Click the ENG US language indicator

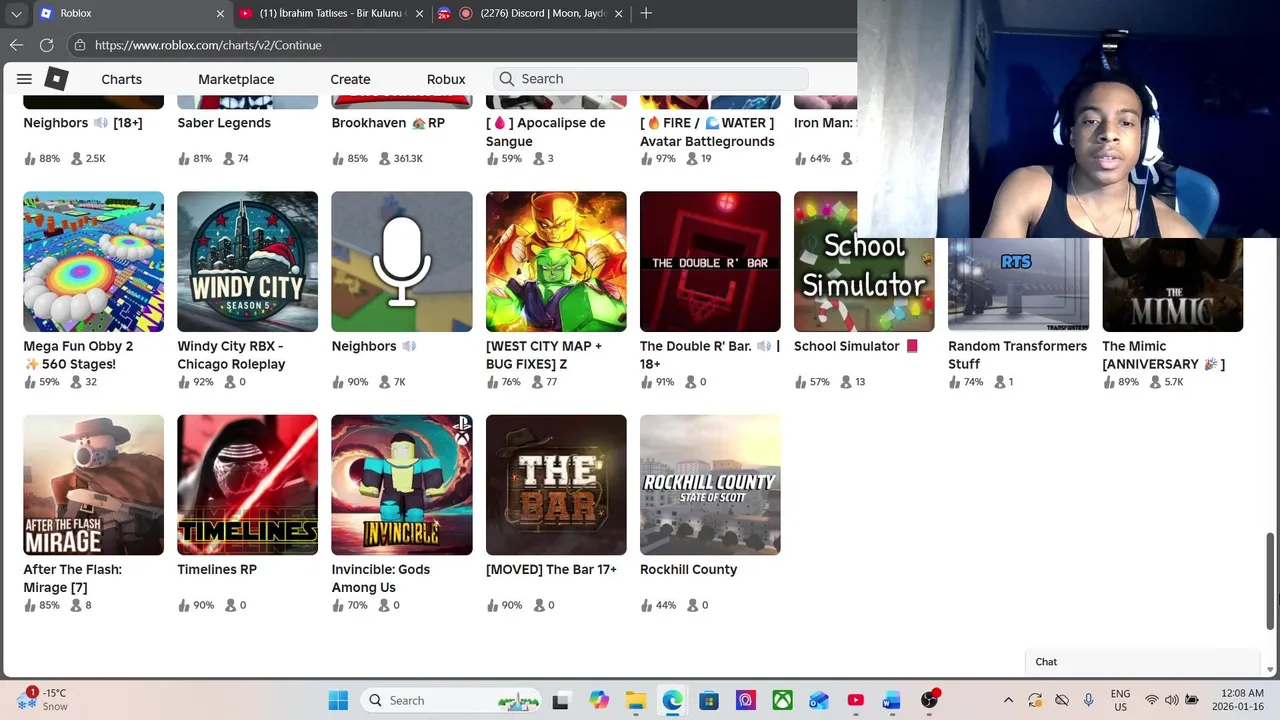(1121, 700)
